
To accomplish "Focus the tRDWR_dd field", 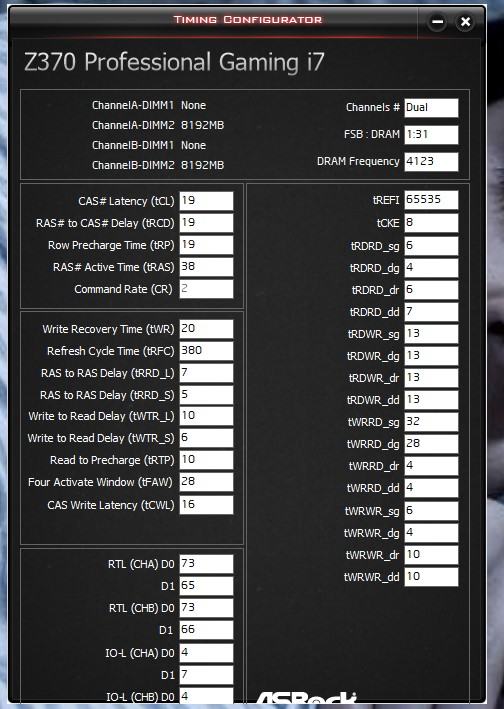I will coord(431,400).
